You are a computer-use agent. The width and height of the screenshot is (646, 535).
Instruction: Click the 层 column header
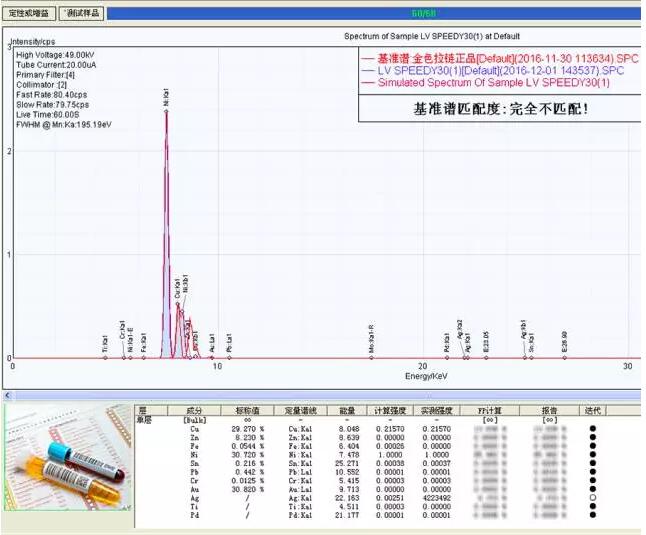tap(151, 411)
